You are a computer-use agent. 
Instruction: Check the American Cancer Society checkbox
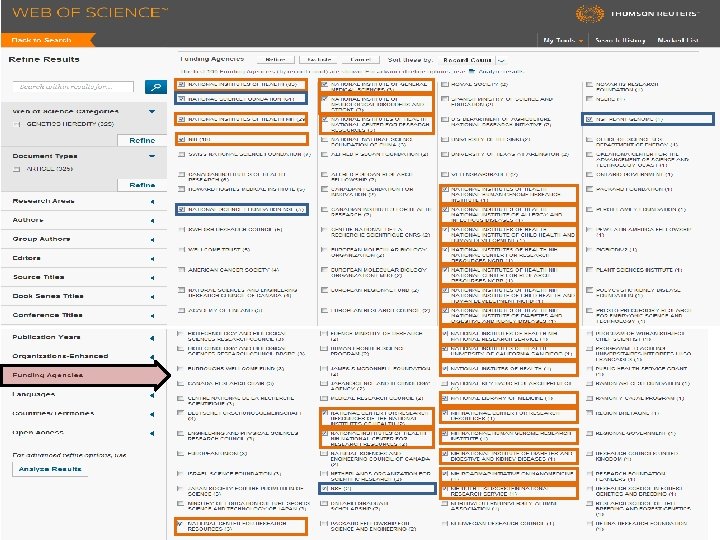coord(181,270)
